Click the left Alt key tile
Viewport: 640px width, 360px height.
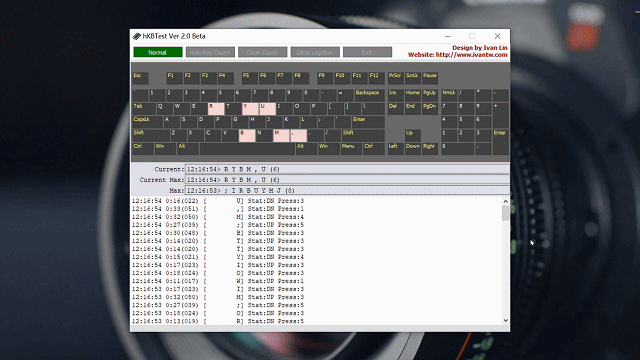click(187, 149)
